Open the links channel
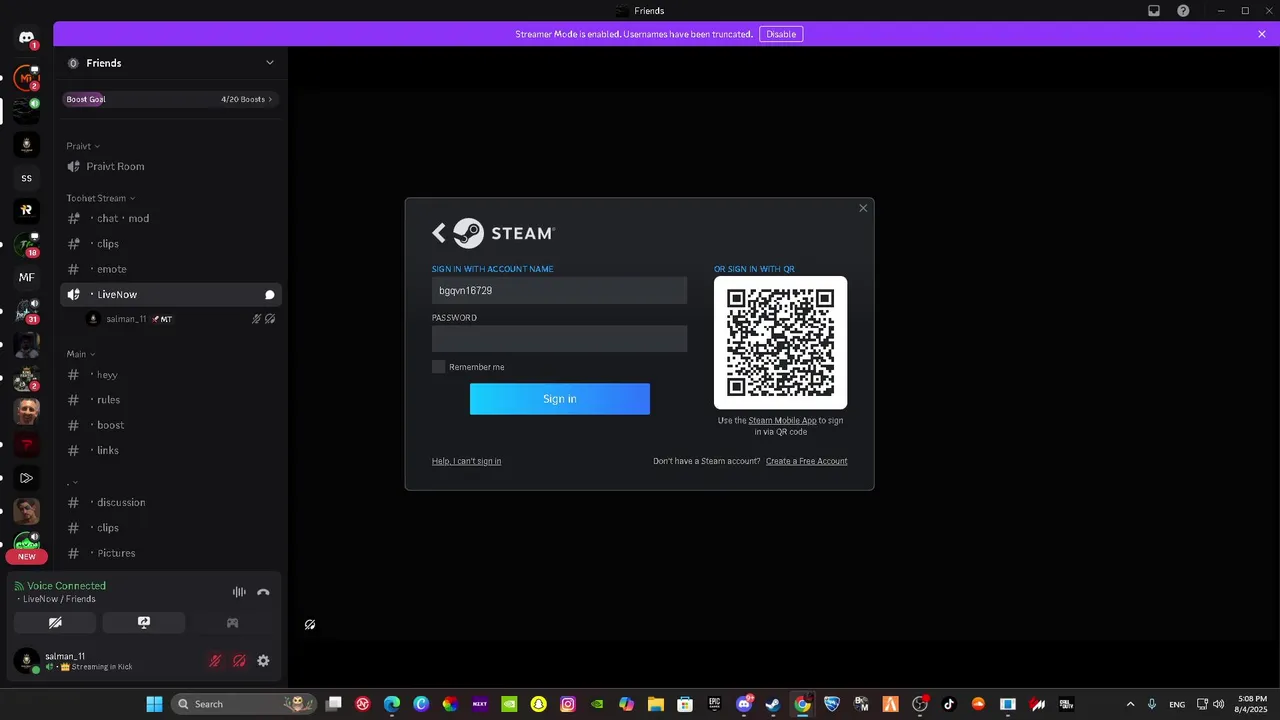The width and height of the screenshot is (1280, 720). click(x=171, y=451)
